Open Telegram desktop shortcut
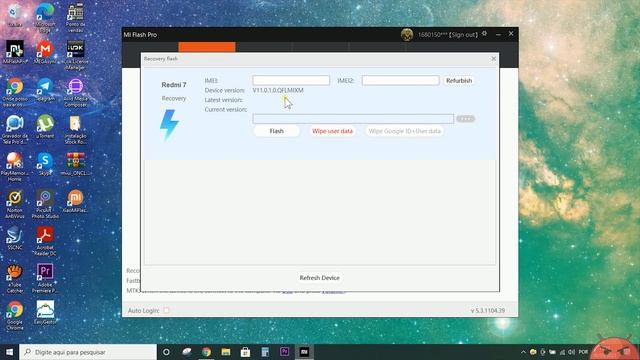 (x=45, y=89)
